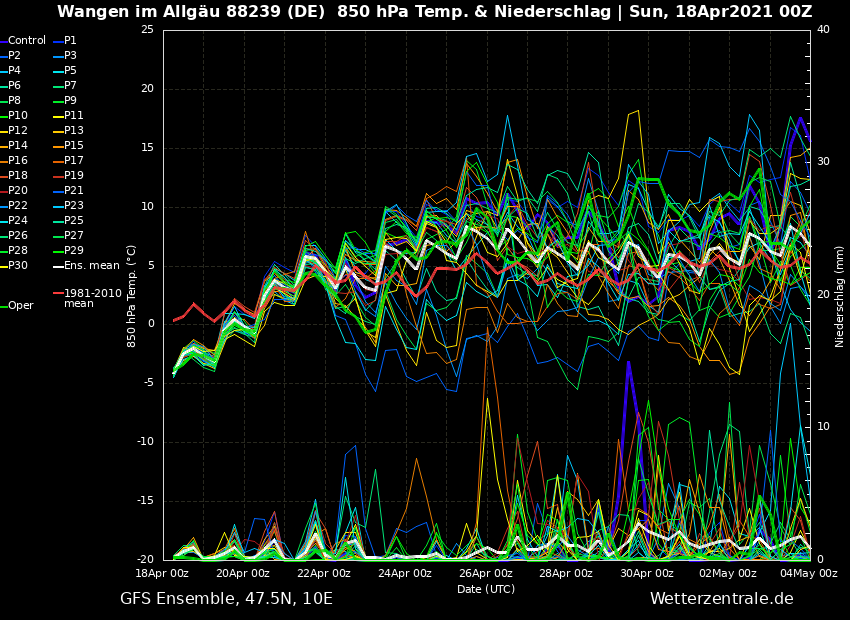Click the 850 hPa Temp. (°C) axis label
The image size is (850, 620).
(132, 296)
